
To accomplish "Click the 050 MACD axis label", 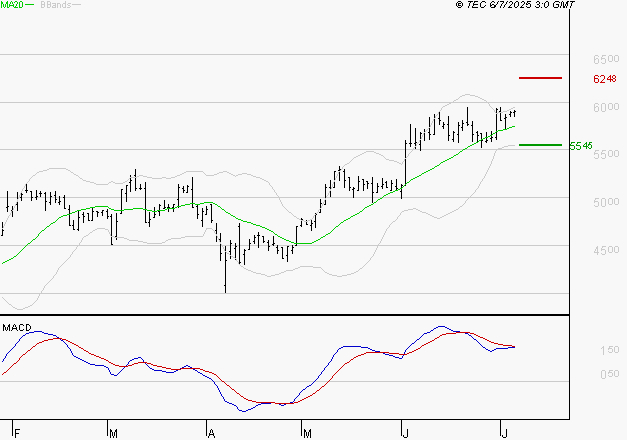I will click(x=608, y=374).
